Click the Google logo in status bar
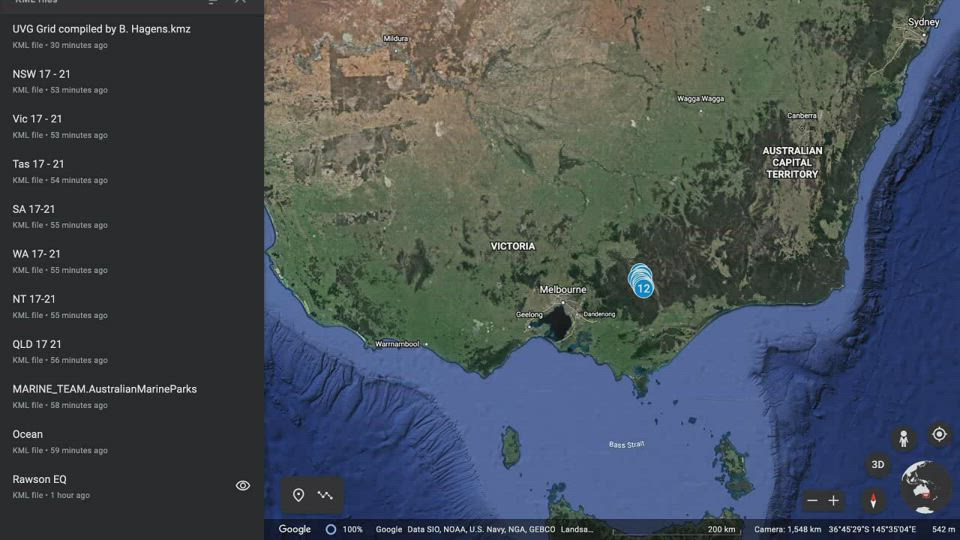960x540 pixels. point(295,529)
